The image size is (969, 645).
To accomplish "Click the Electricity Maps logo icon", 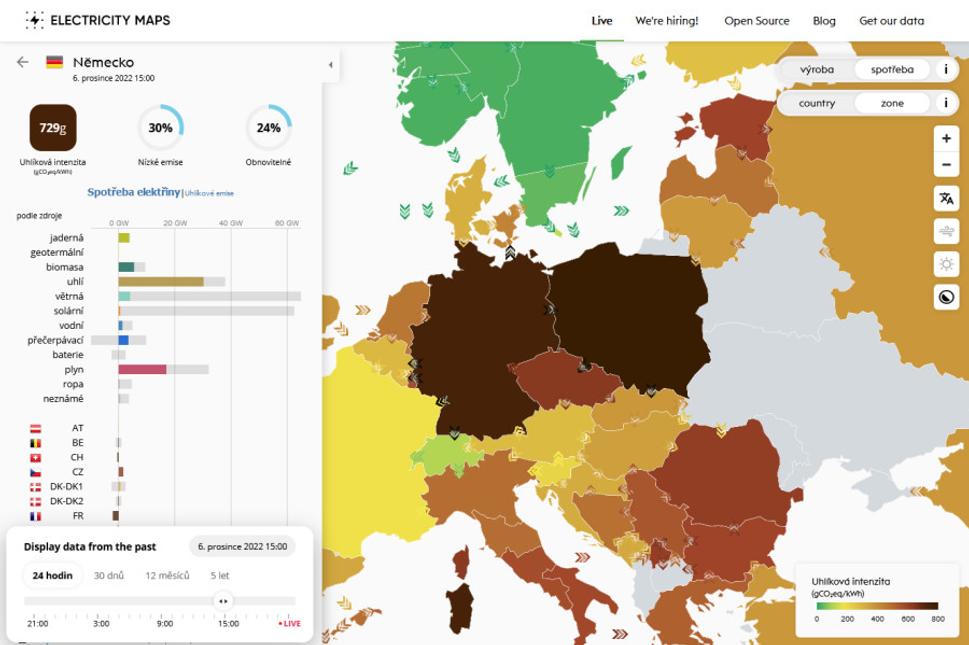I will click(x=35, y=20).
